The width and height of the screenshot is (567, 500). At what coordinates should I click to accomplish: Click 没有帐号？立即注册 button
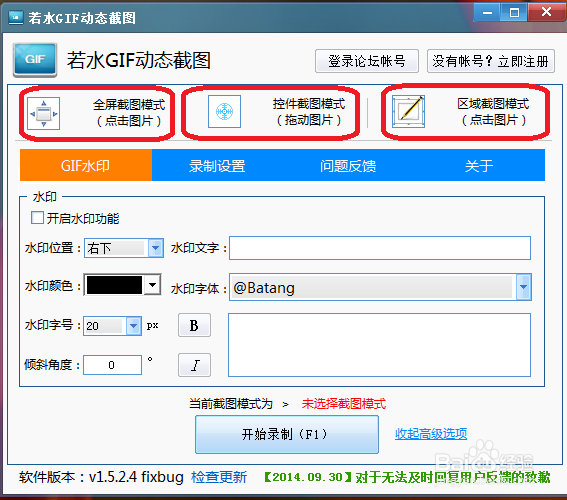491,61
